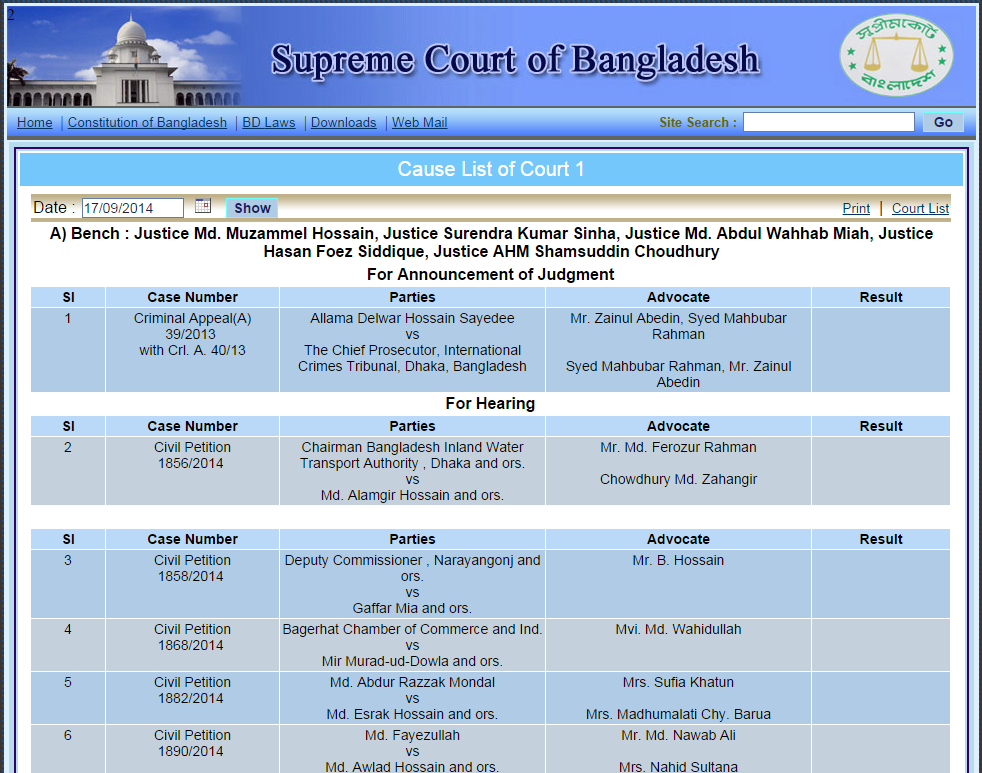Click Case Number header in the Announcement of Judgment table
This screenshot has height=773, width=982.
click(x=192, y=297)
